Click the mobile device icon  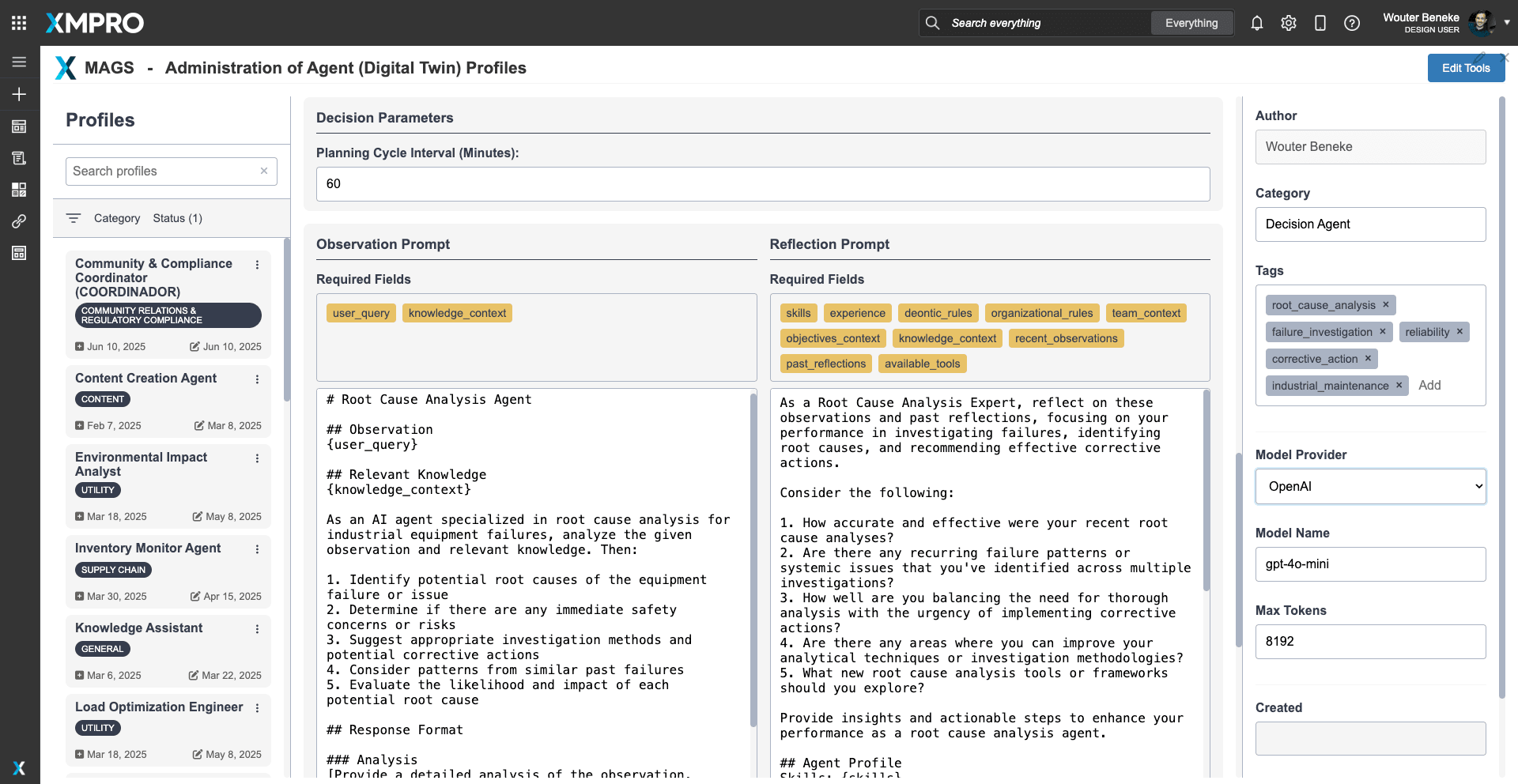[1320, 23]
